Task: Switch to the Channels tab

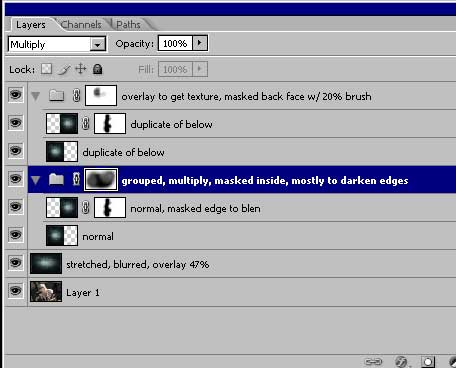Action: click(81, 25)
